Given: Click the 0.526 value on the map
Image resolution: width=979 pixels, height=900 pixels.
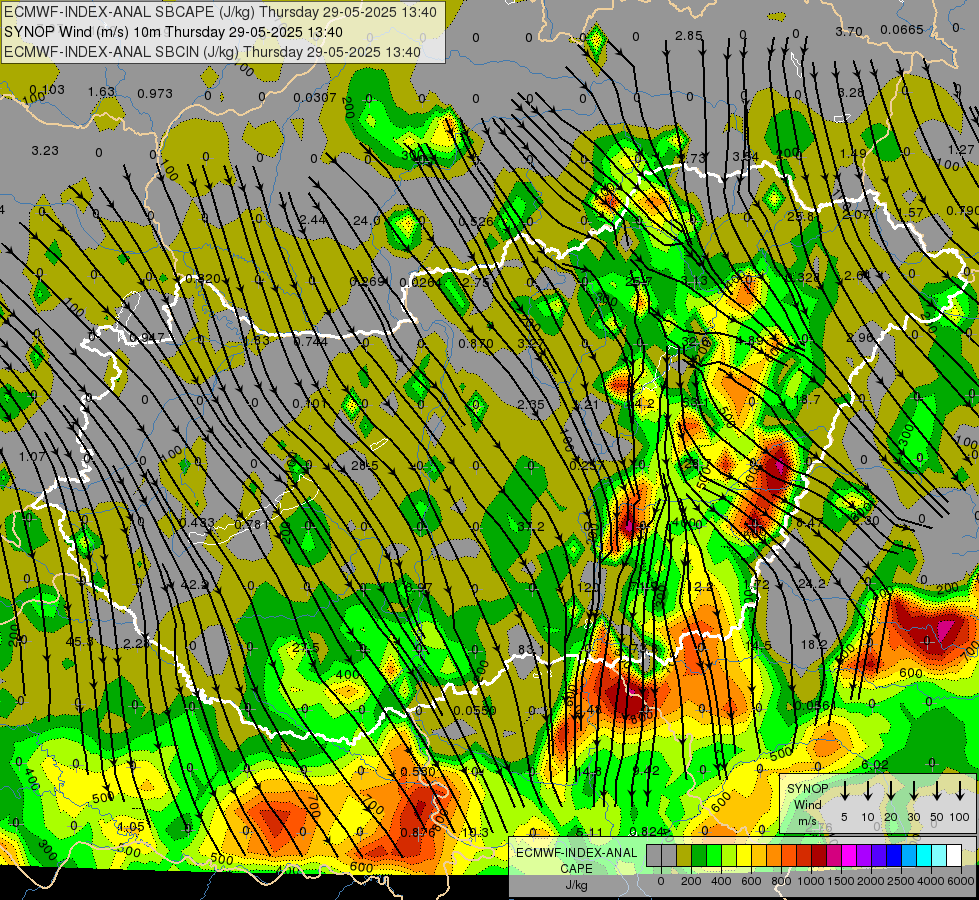Looking at the screenshot, I should click(476, 221).
